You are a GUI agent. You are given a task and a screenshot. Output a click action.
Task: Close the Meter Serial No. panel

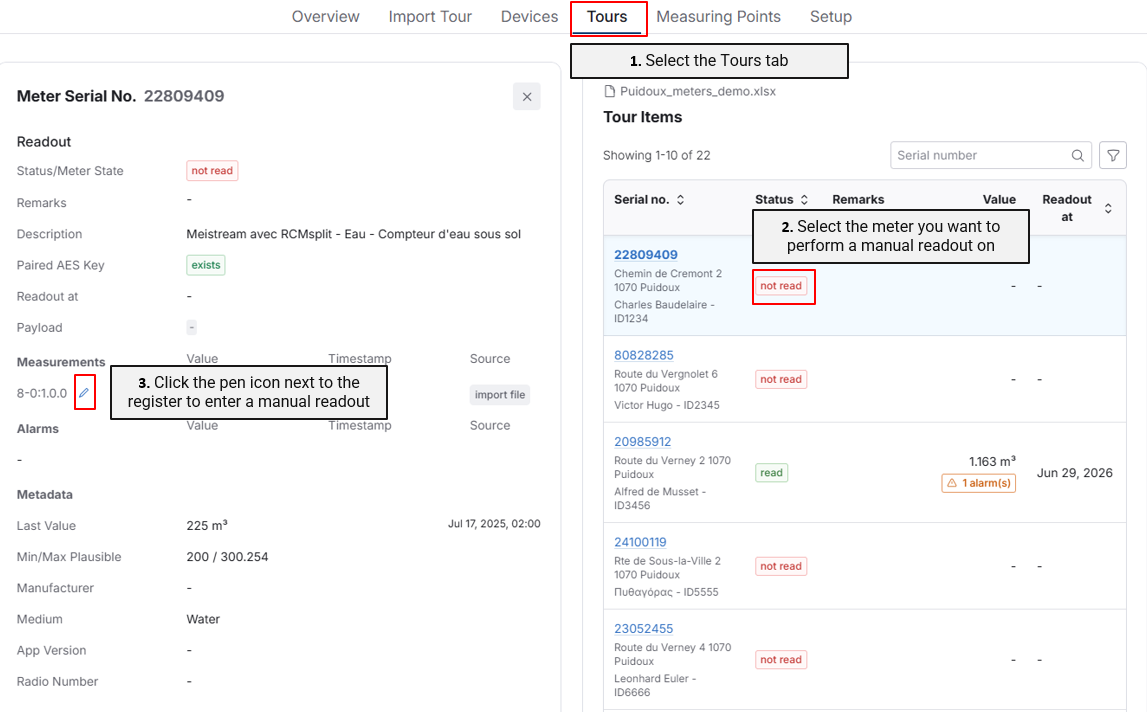[527, 97]
